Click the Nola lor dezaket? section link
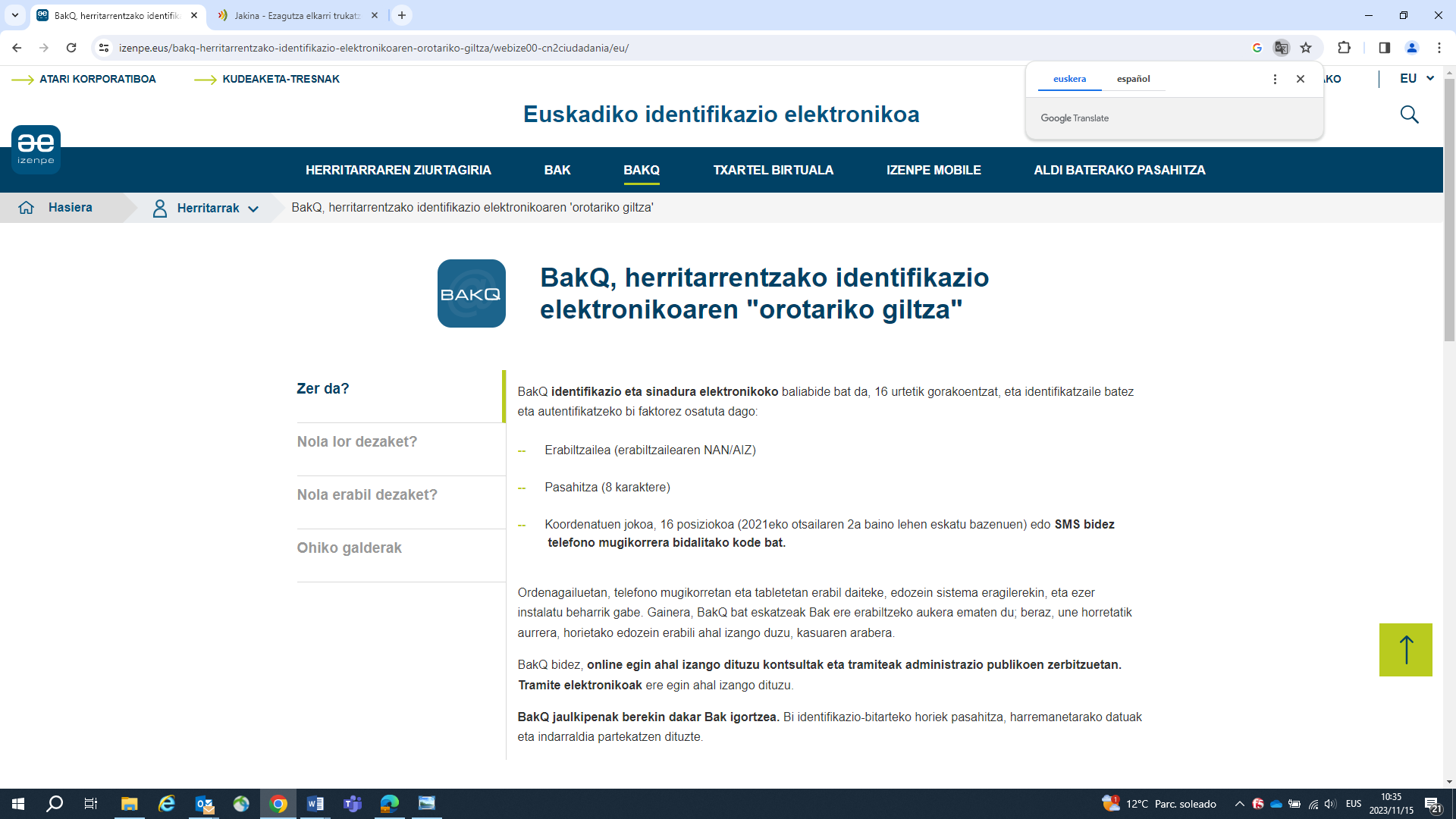 (x=357, y=442)
